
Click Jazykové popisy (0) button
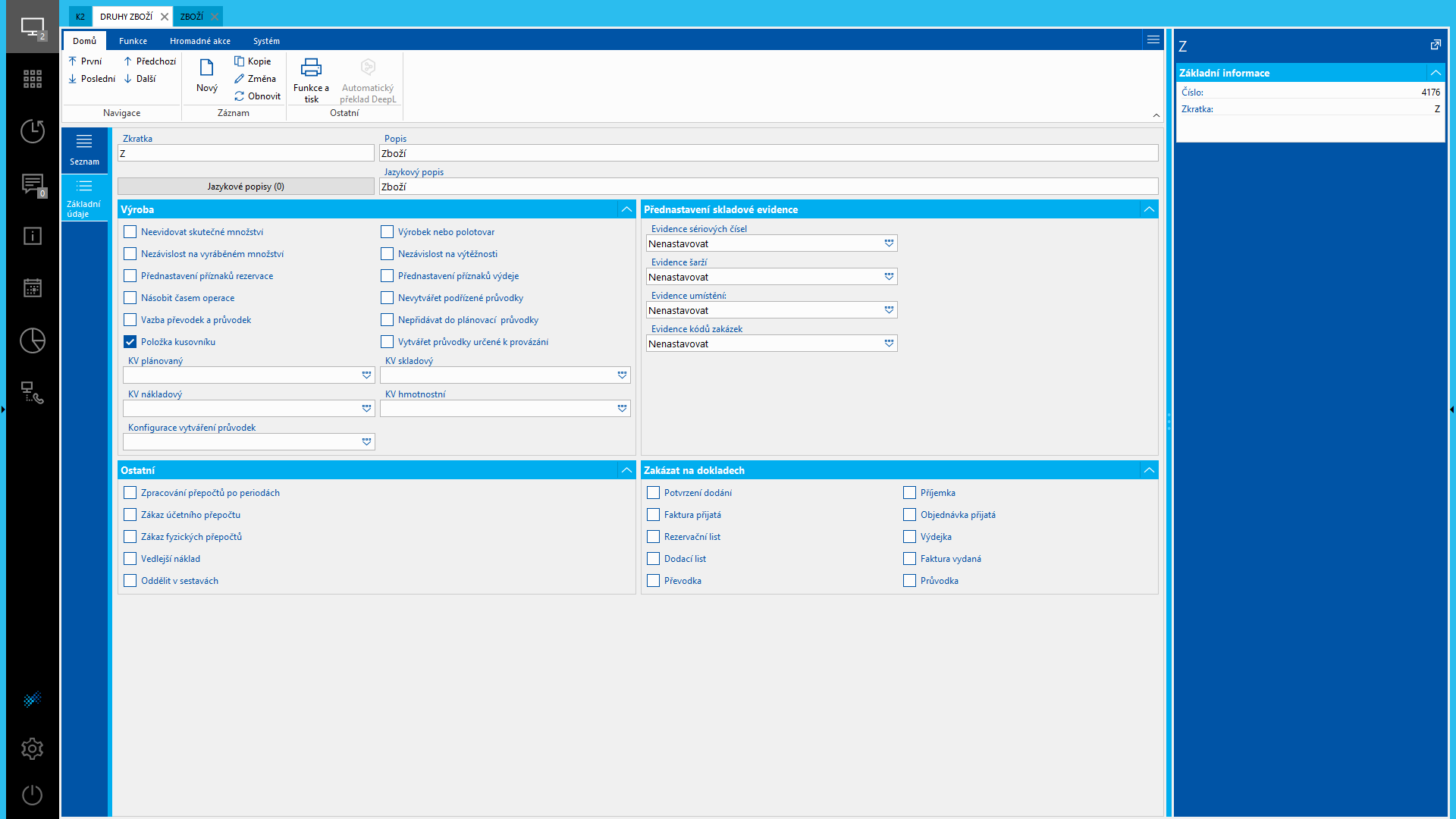(246, 187)
